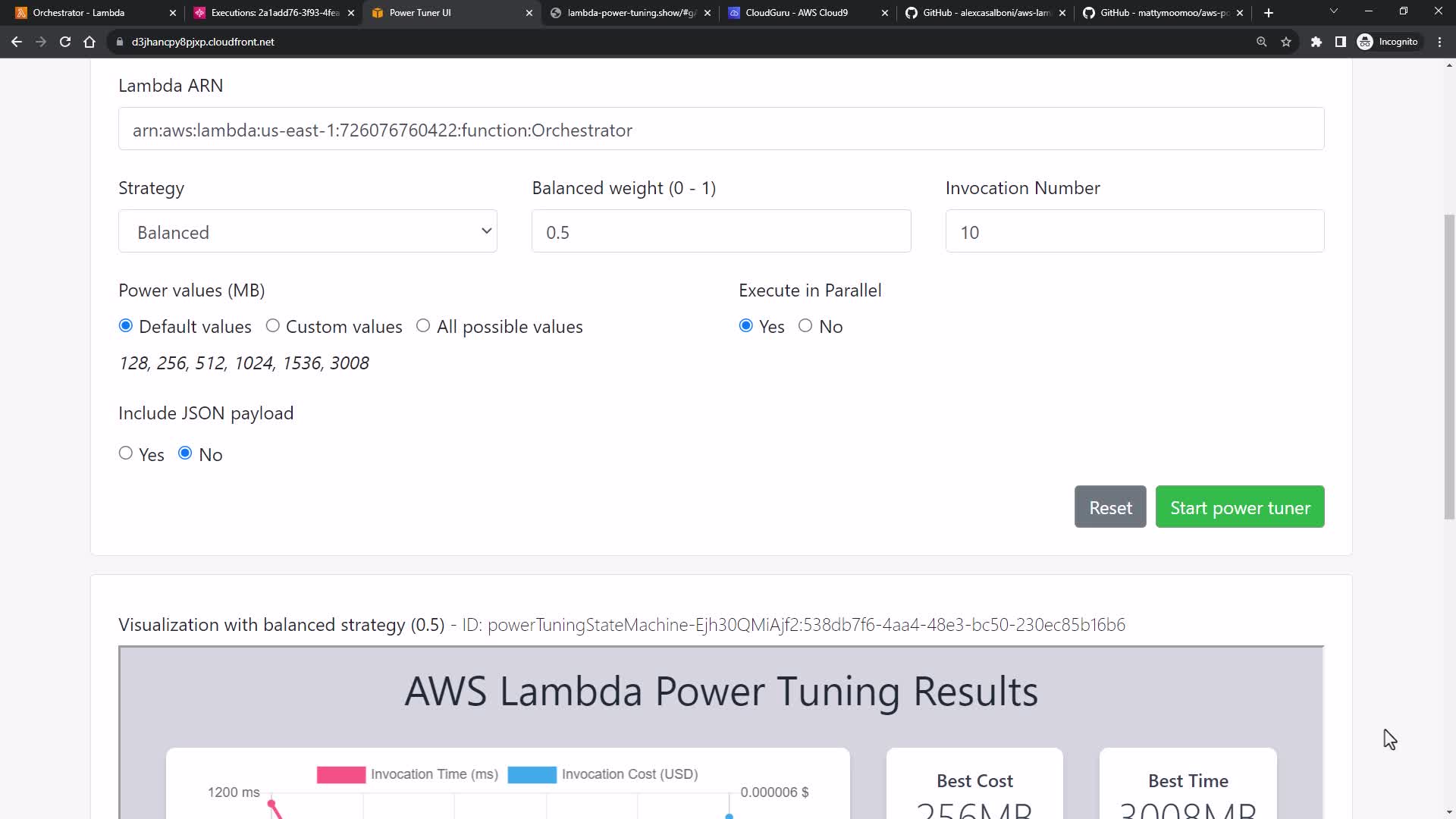Screen dimensions: 1456x819
Task: Switch to CloudGuru - AWS Cloud9 tab
Action: click(x=796, y=13)
